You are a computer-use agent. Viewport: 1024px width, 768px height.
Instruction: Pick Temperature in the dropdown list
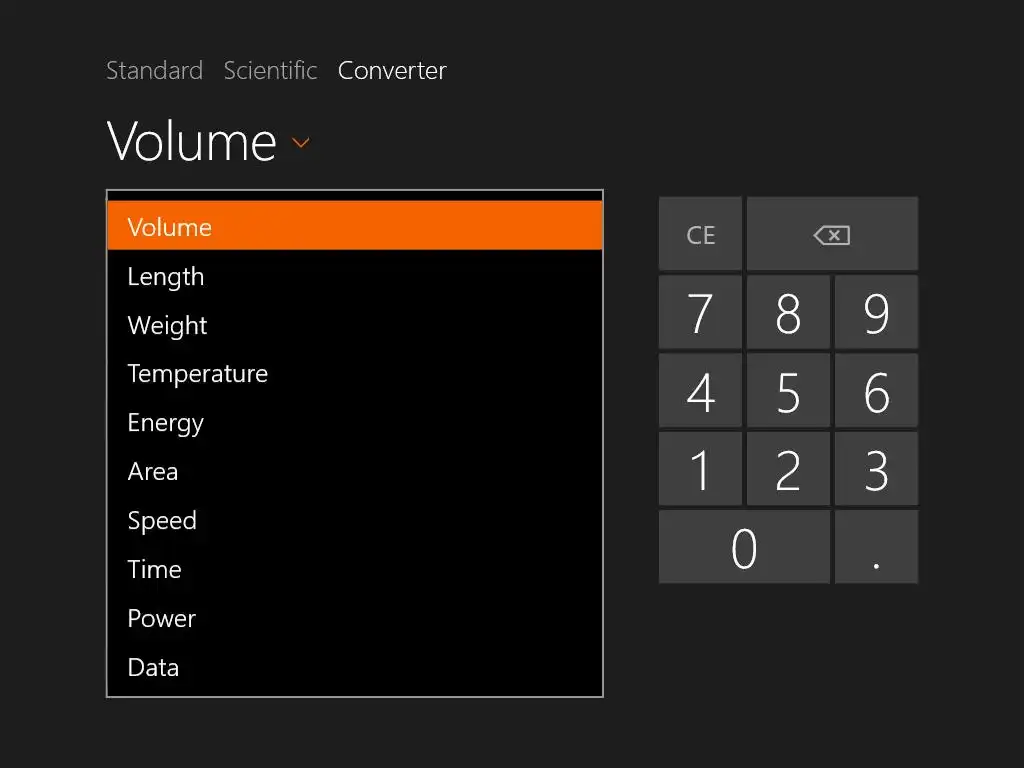(198, 374)
